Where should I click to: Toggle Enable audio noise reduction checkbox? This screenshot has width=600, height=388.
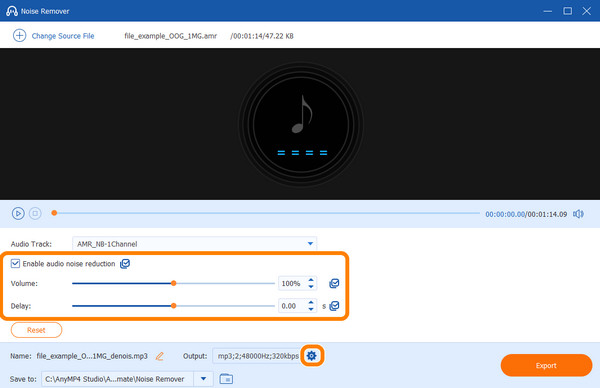(15, 263)
